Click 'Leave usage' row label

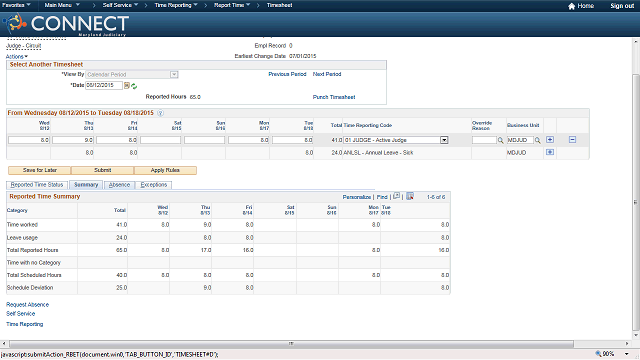point(22,238)
